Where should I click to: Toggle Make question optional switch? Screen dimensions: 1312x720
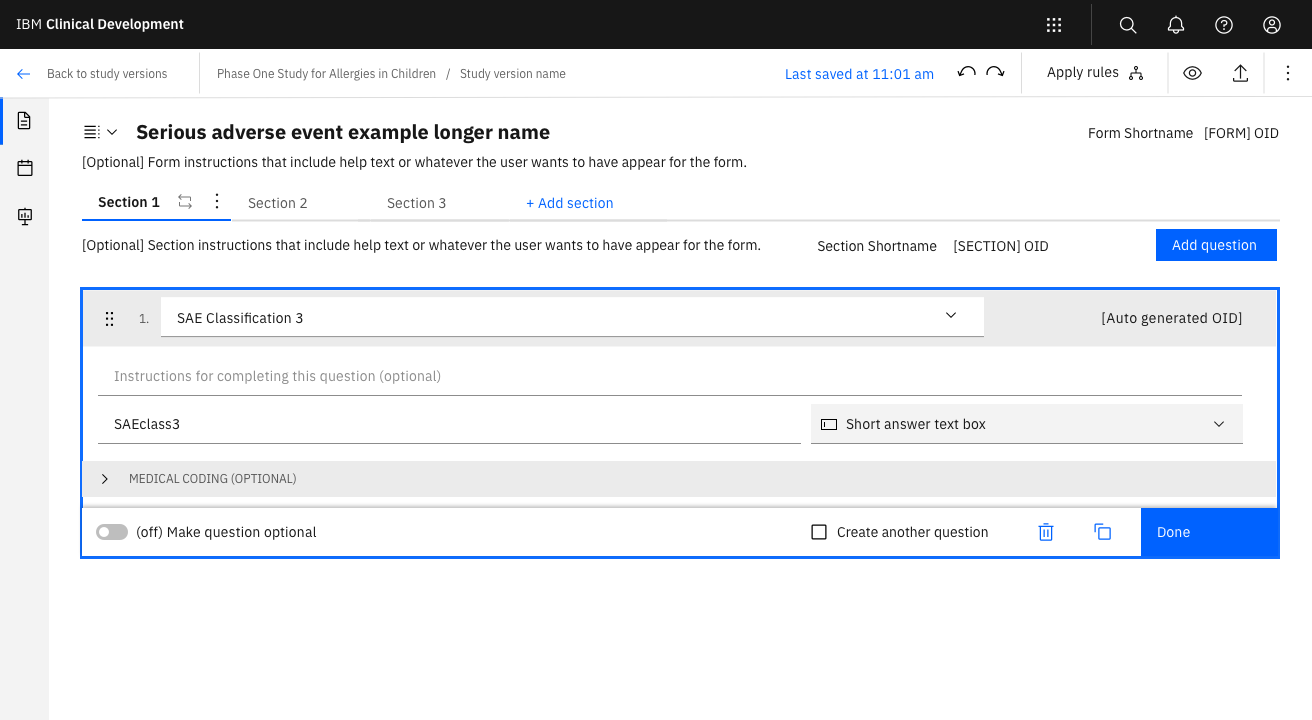(112, 532)
